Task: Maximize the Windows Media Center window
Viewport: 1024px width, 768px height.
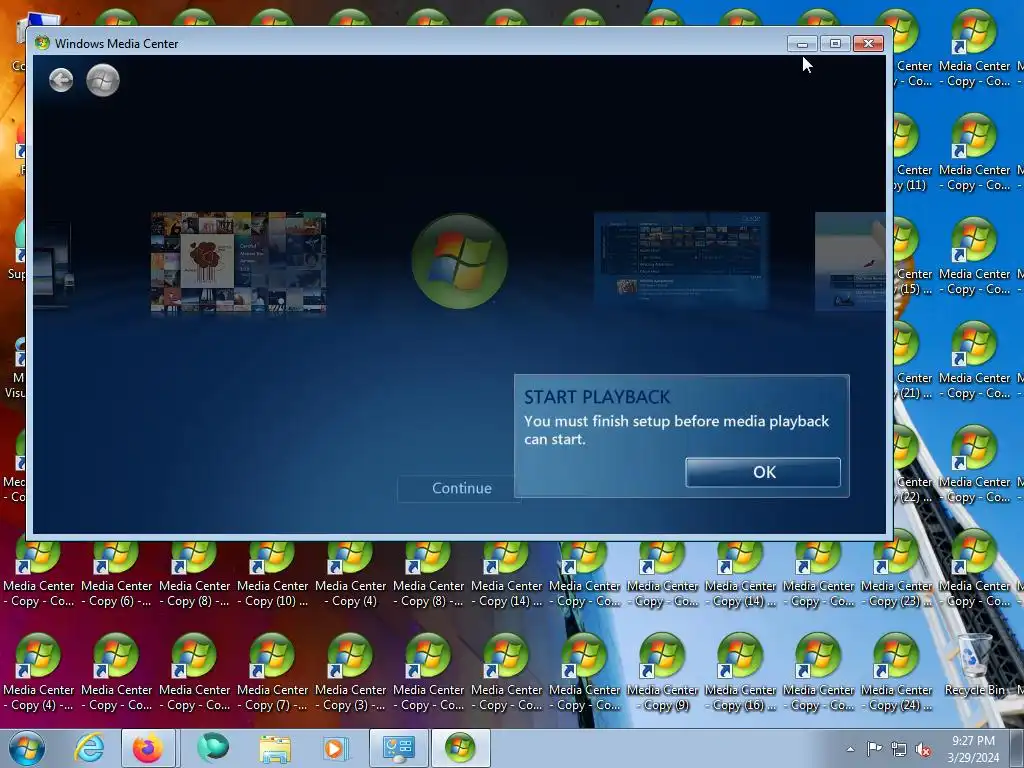Action: tap(835, 44)
